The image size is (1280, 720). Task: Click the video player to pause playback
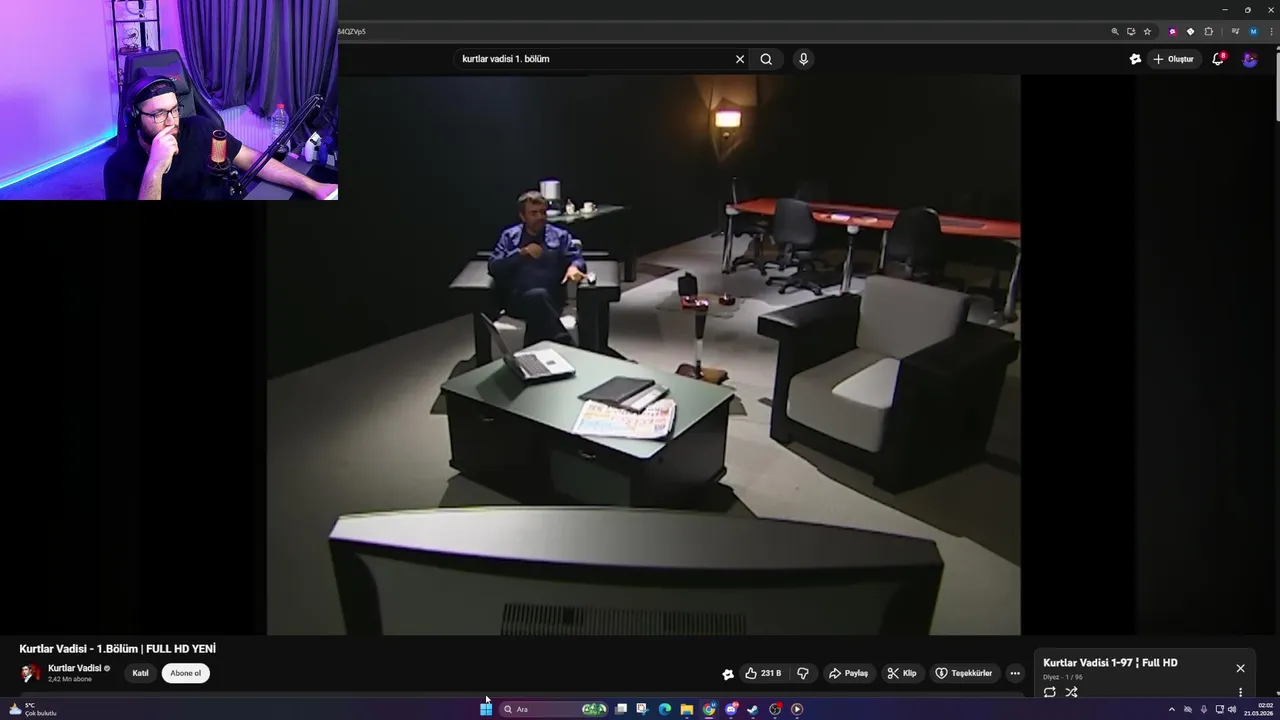643,355
